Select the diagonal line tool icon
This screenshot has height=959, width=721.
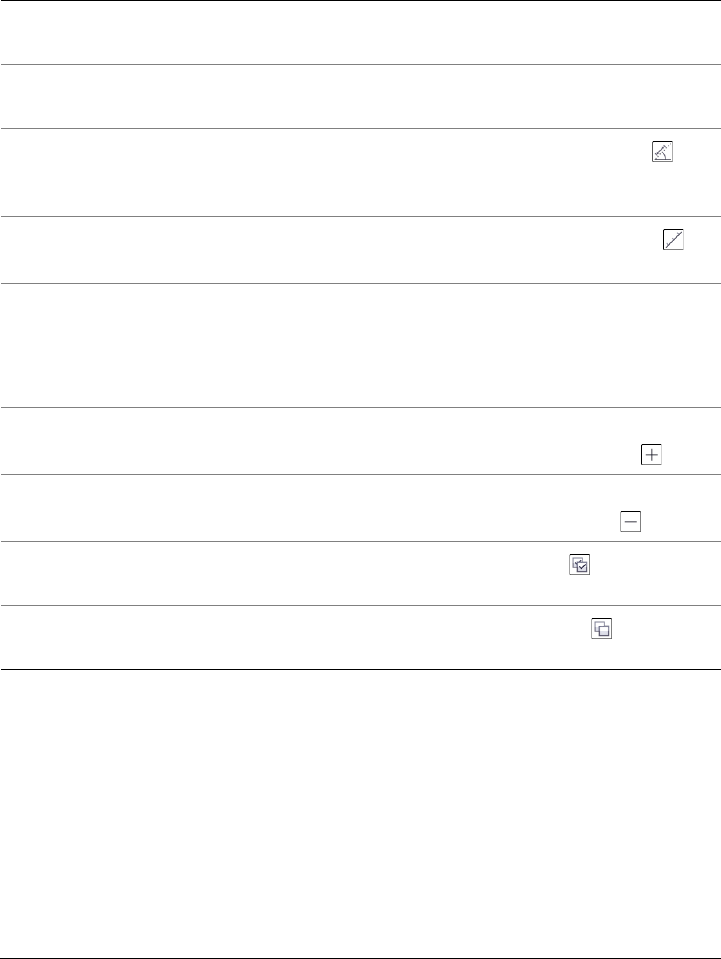coord(672,240)
